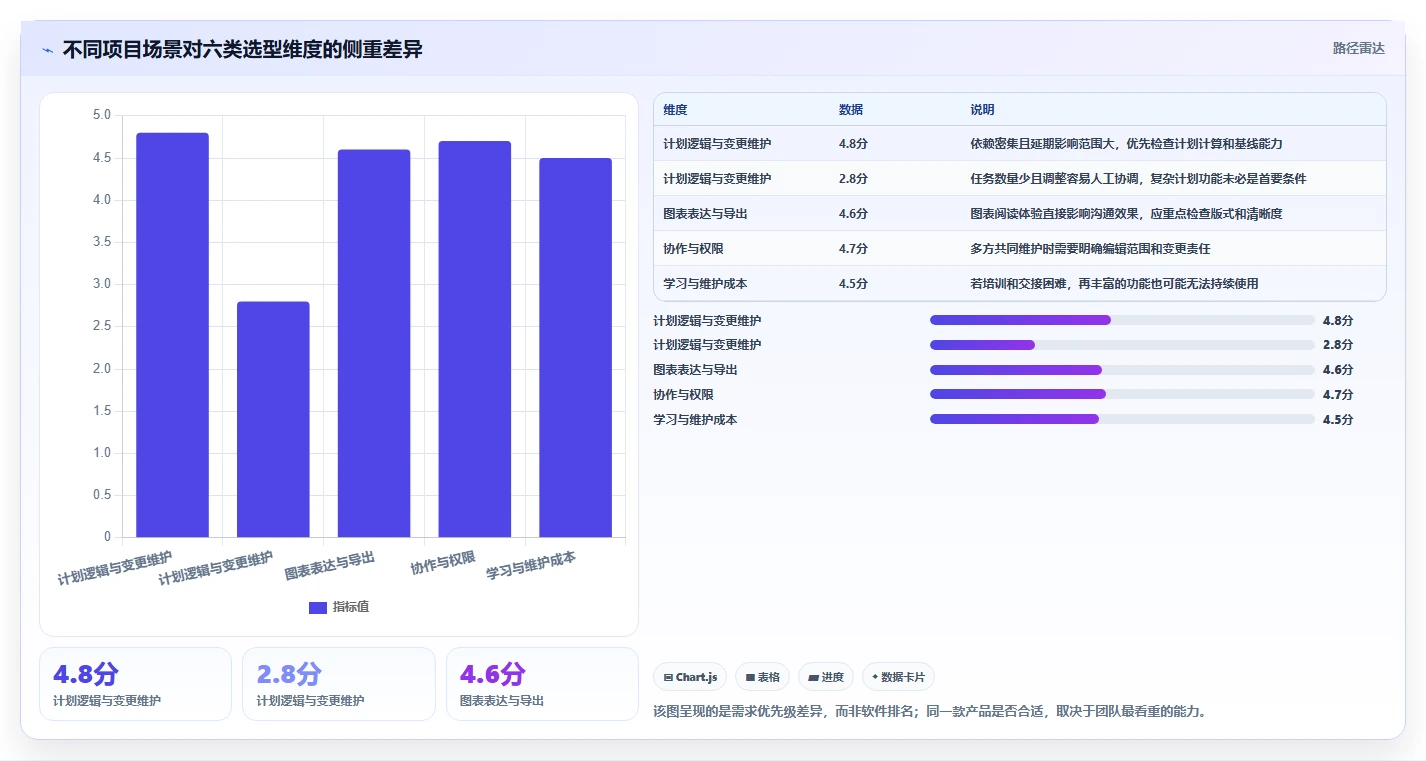Image resolution: width=1426 pixels, height=761 pixels.
Task: Click the 数据 column header
Action: click(x=851, y=110)
